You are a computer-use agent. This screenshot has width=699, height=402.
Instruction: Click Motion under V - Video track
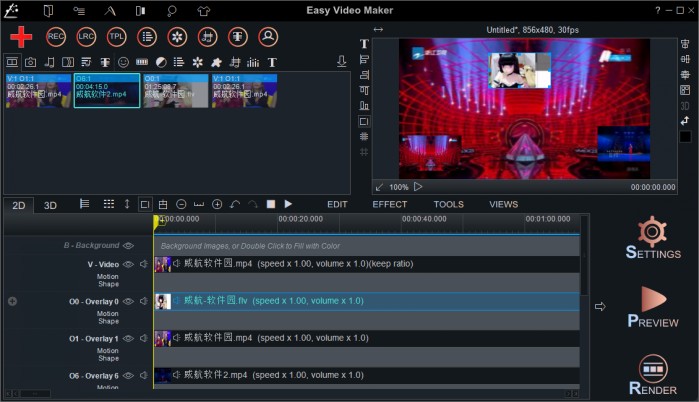108,276
